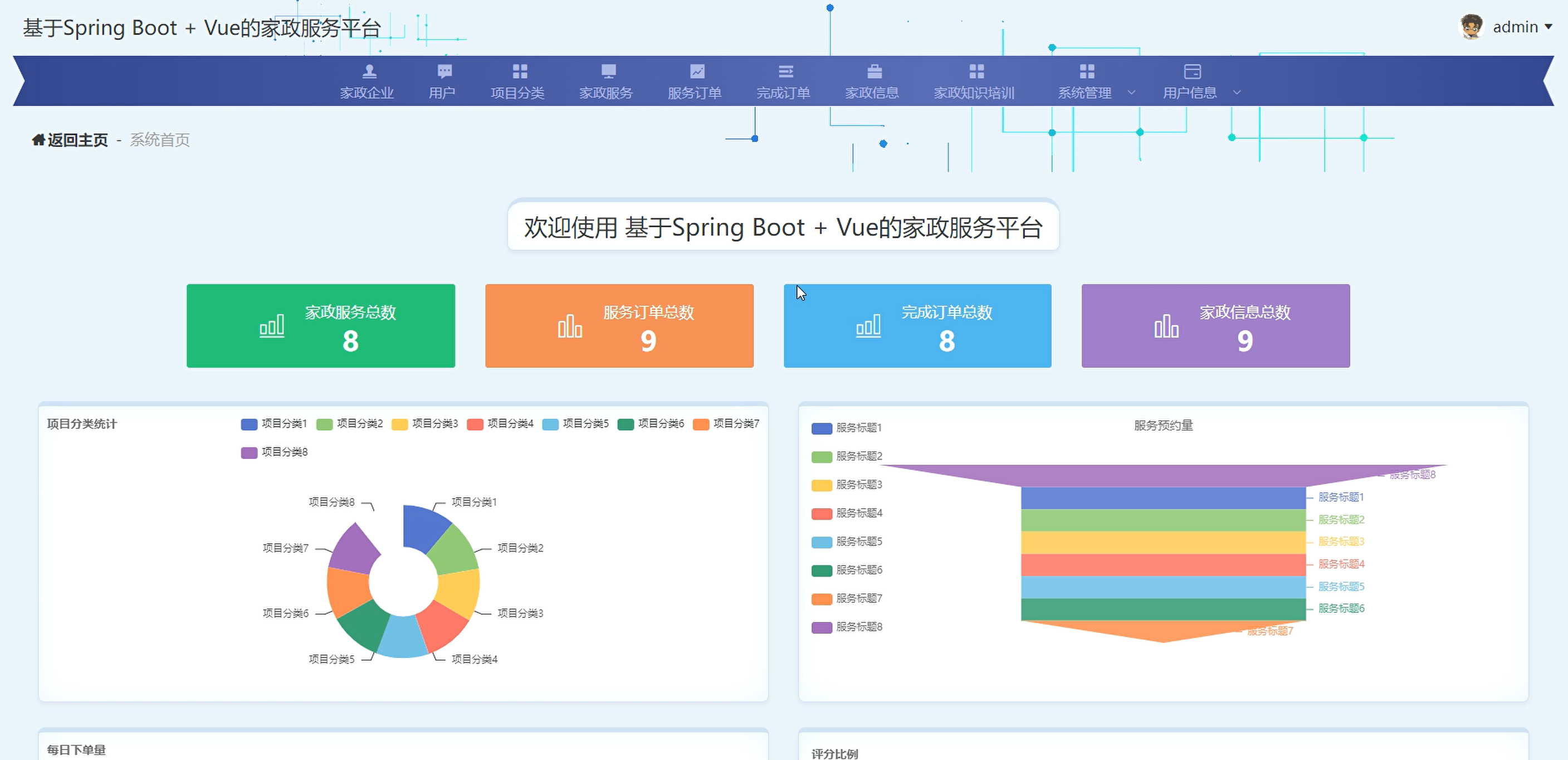Click the 家政知识培训 grid icon
Screen dimensions: 1568x760
click(x=976, y=71)
